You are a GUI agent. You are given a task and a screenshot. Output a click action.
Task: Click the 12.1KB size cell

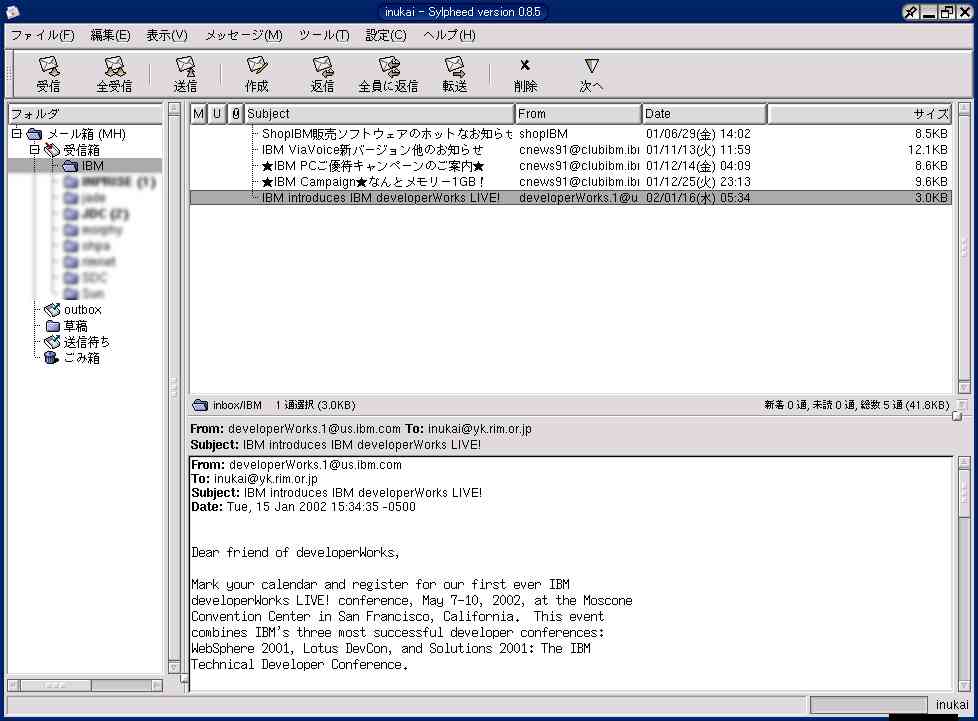(x=927, y=150)
